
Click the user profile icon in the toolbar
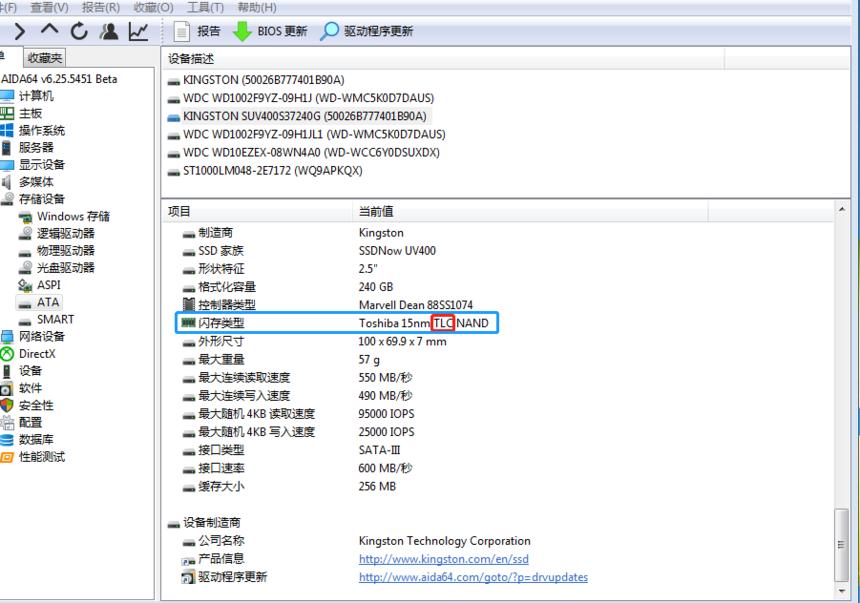click(x=110, y=30)
